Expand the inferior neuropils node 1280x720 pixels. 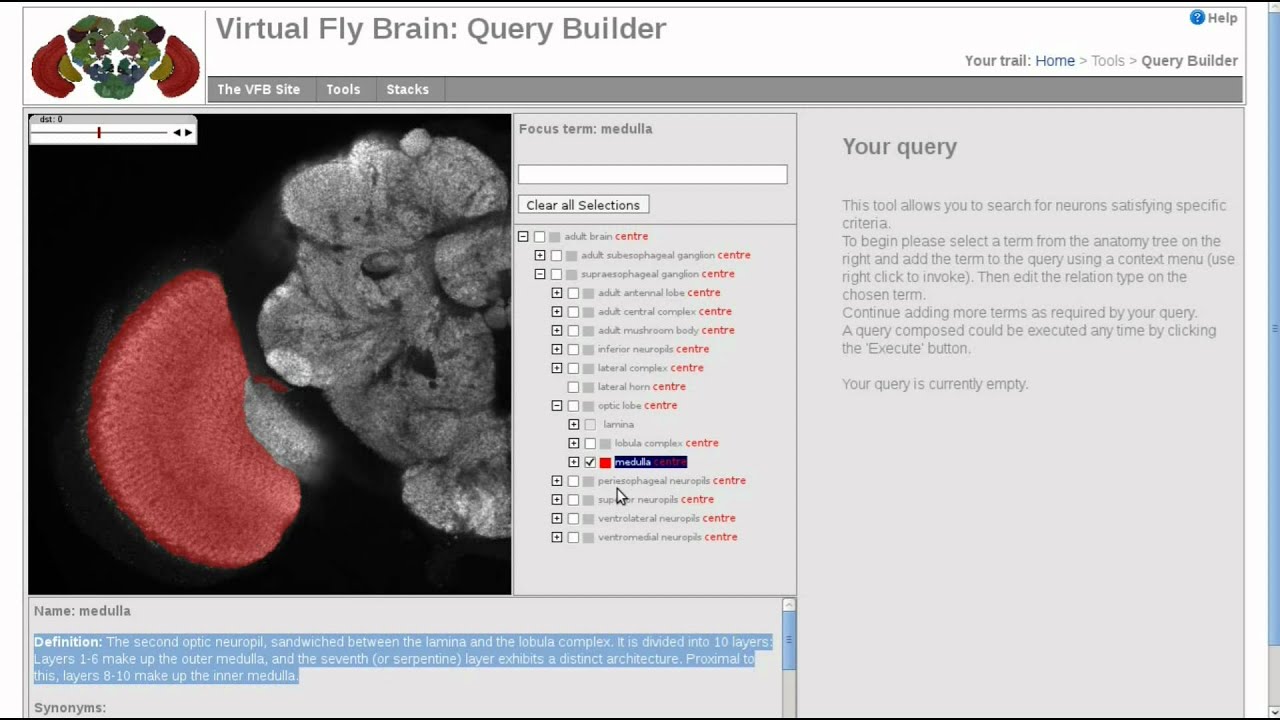(x=557, y=349)
